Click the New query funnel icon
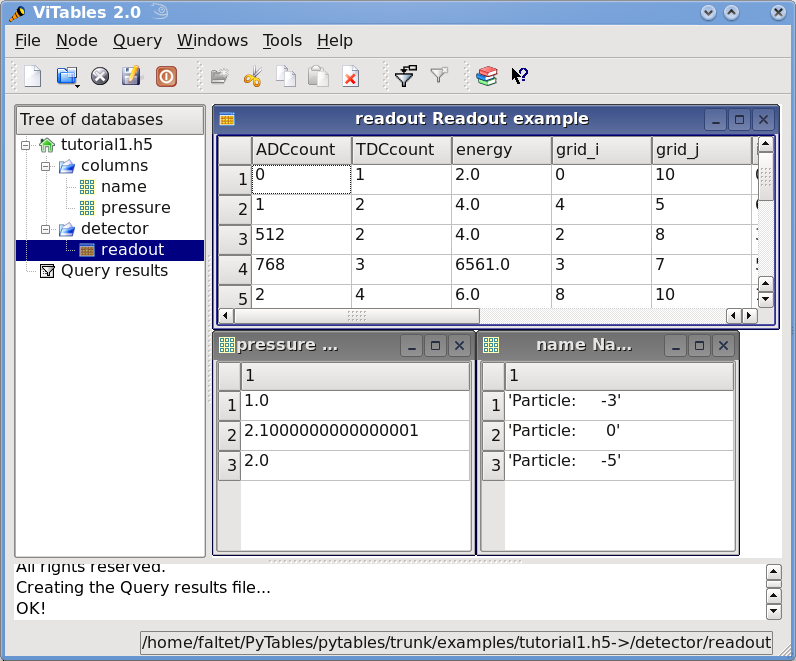The height and width of the screenshot is (661, 796). click(x=405, y=76)
